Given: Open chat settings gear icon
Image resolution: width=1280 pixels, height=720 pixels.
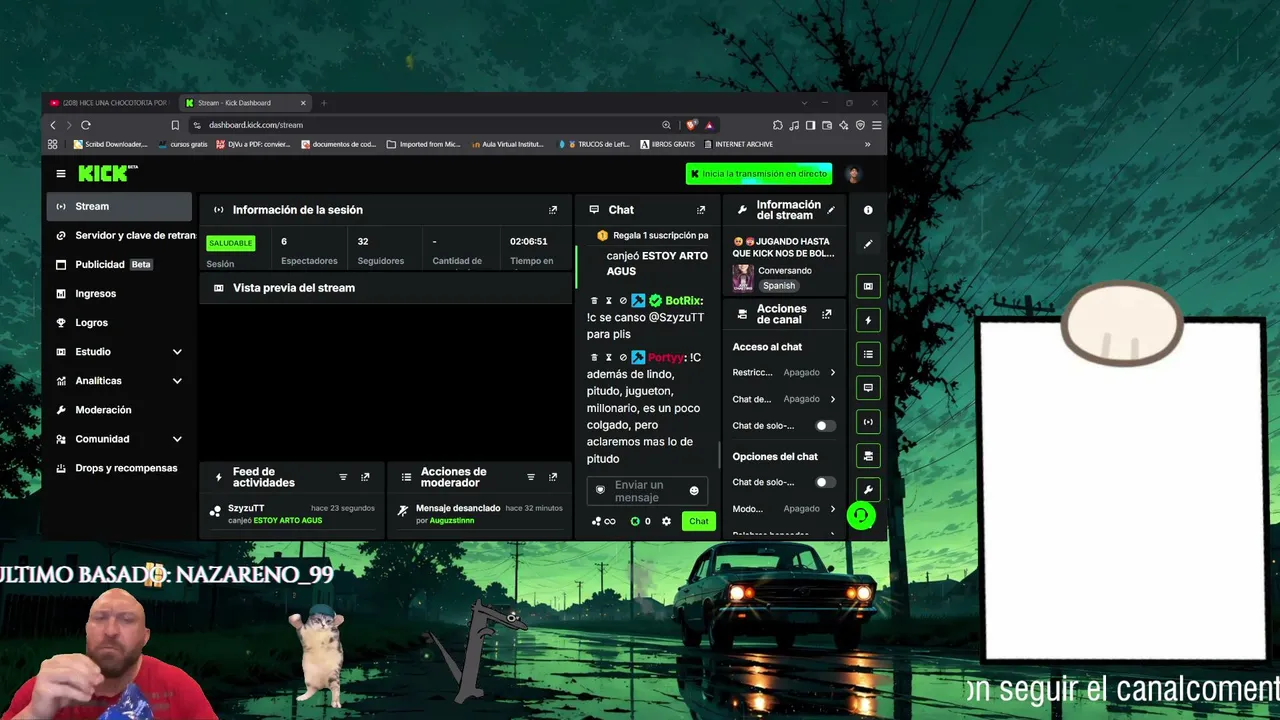Looking at the screenshot, I should pos(666,521).
